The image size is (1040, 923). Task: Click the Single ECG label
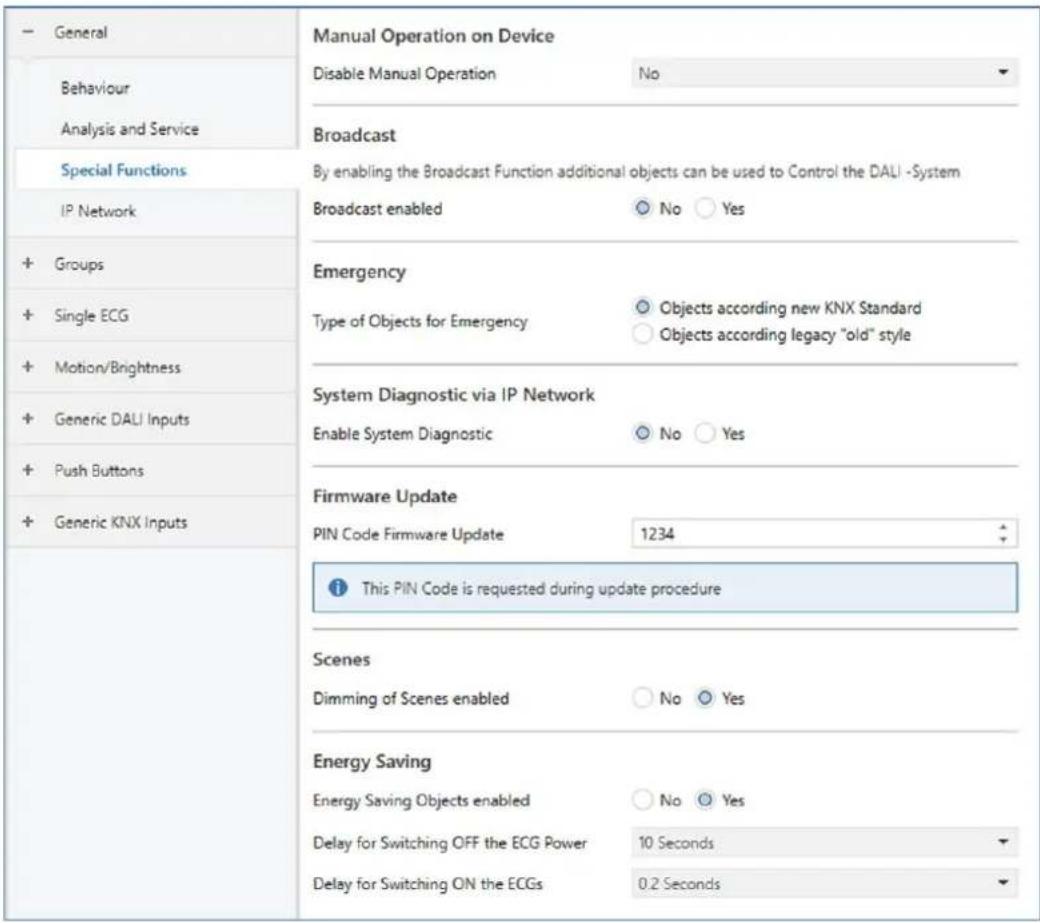[92, 316]
